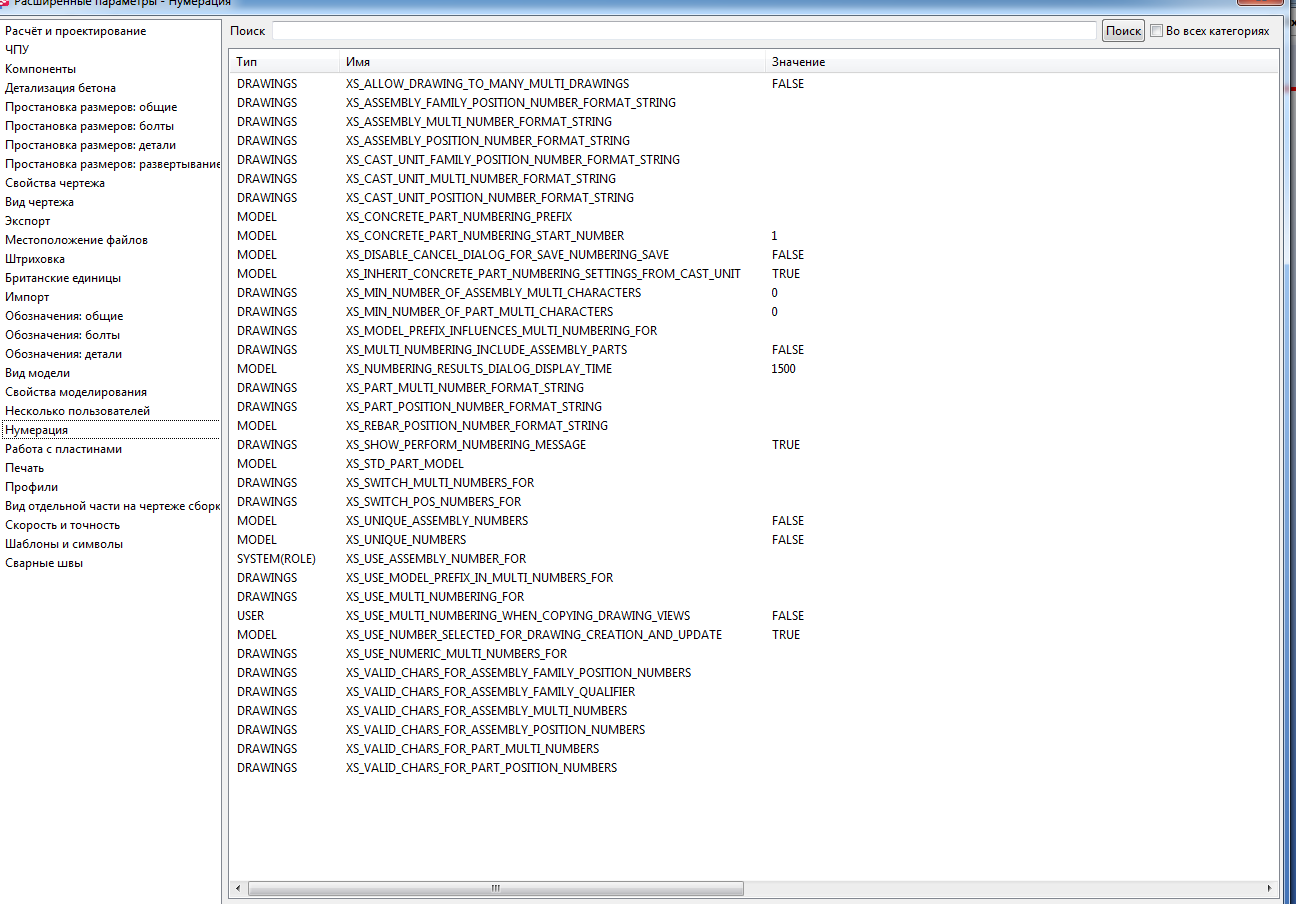Select the XS_UNIQUE_NUMBERS row
Image resolution: width=1296 pixels, height=904 pixels.
point(754,540)
